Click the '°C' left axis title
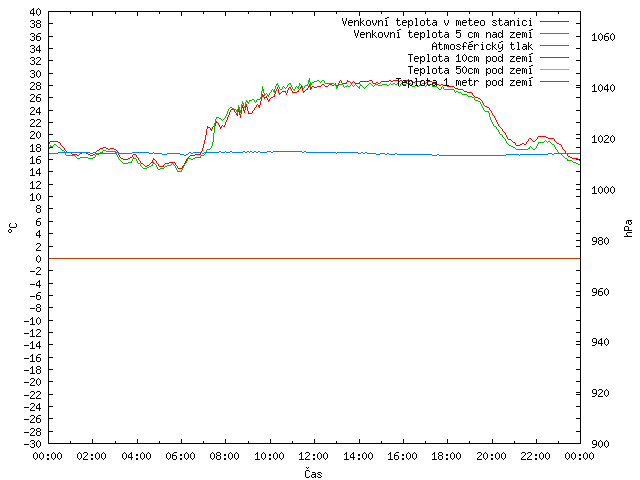The height and width of the screenshot is (480, 640). click(x=13, y=228)
